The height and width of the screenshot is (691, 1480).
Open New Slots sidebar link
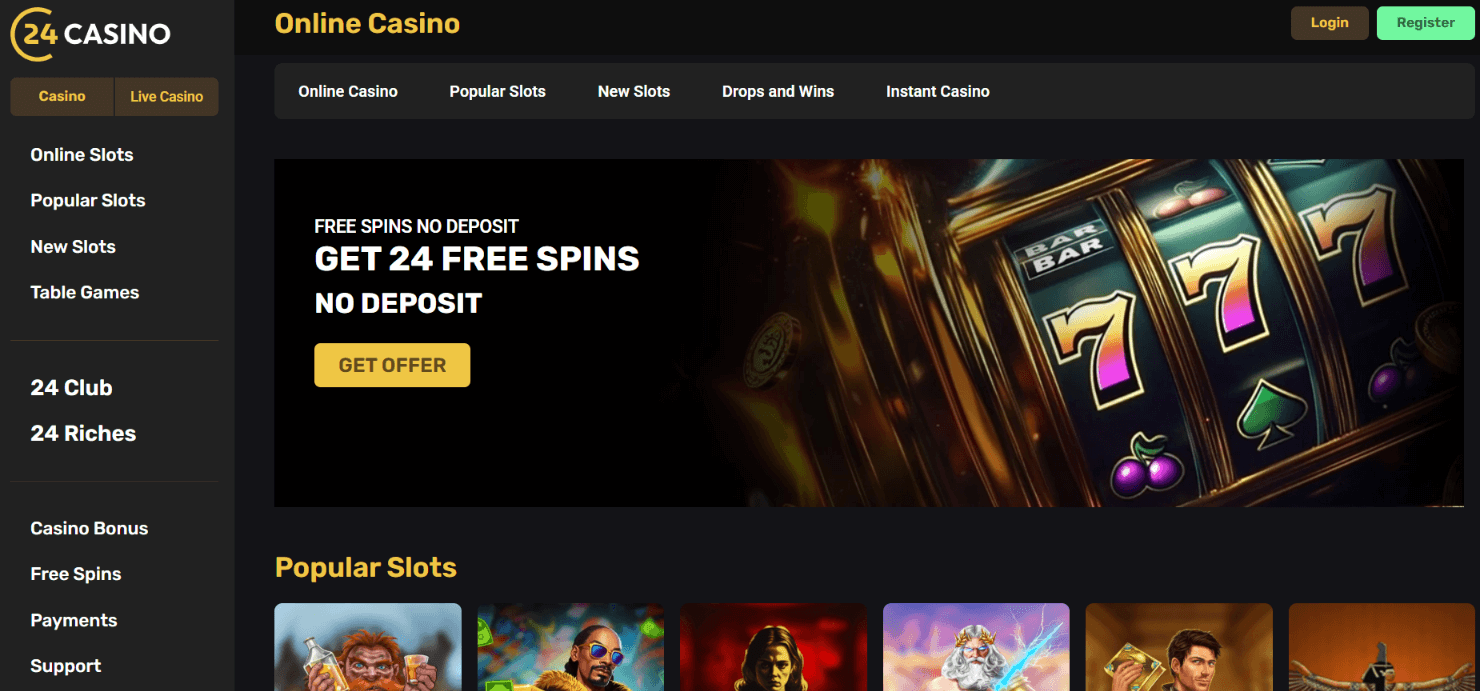73,247
